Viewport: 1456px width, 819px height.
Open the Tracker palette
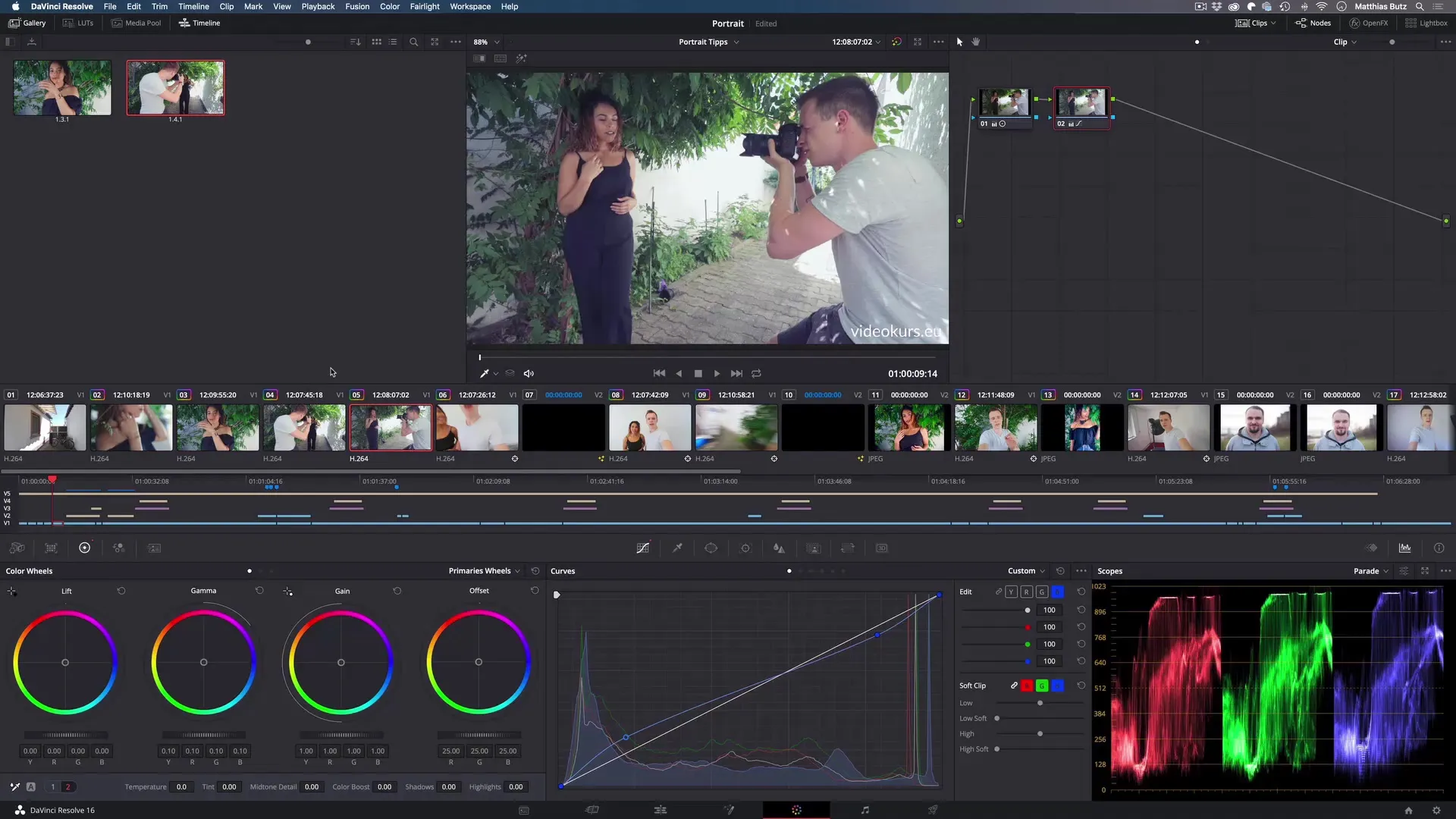tap(745, 548)
